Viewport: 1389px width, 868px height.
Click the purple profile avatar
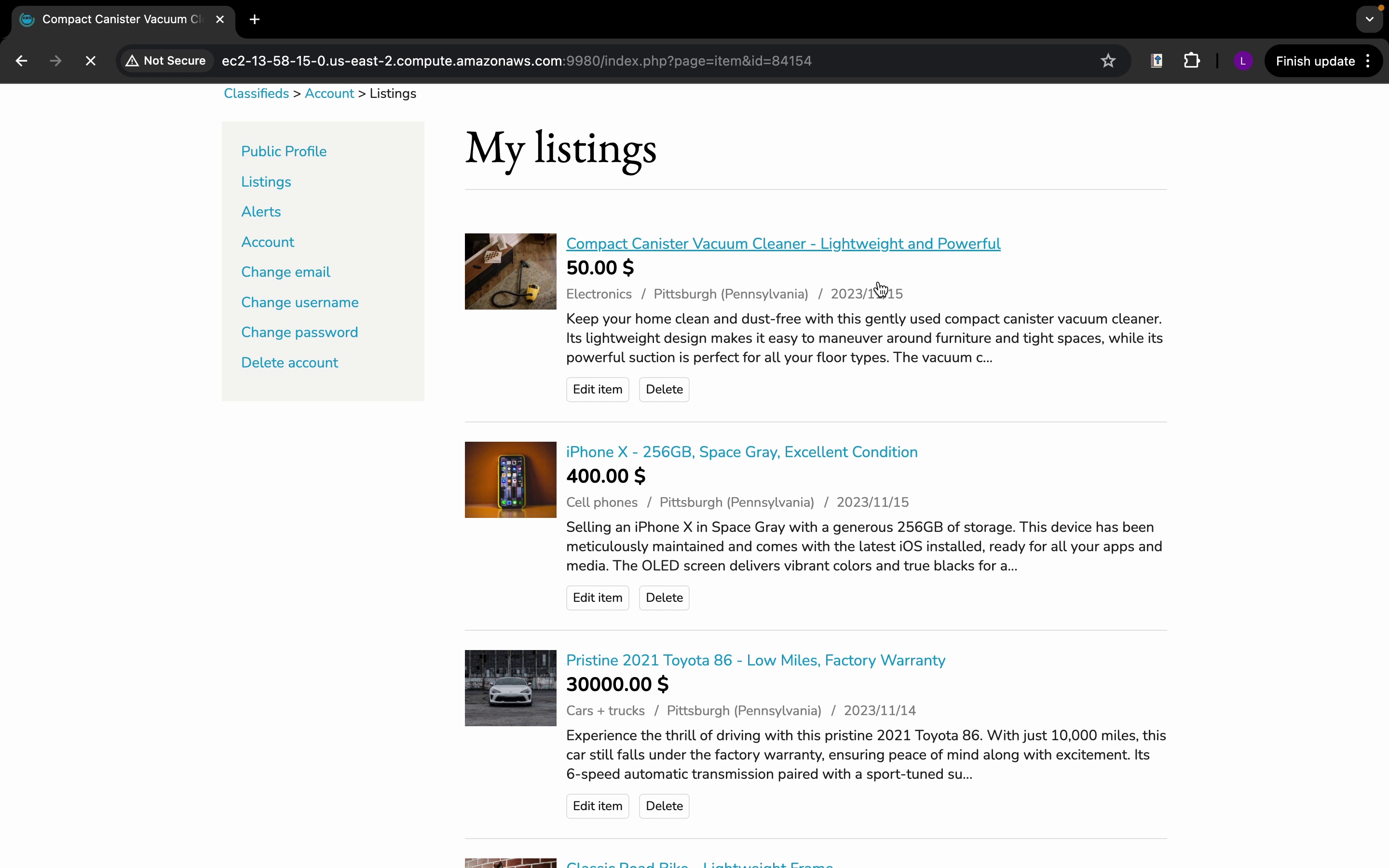(1243, 61)
